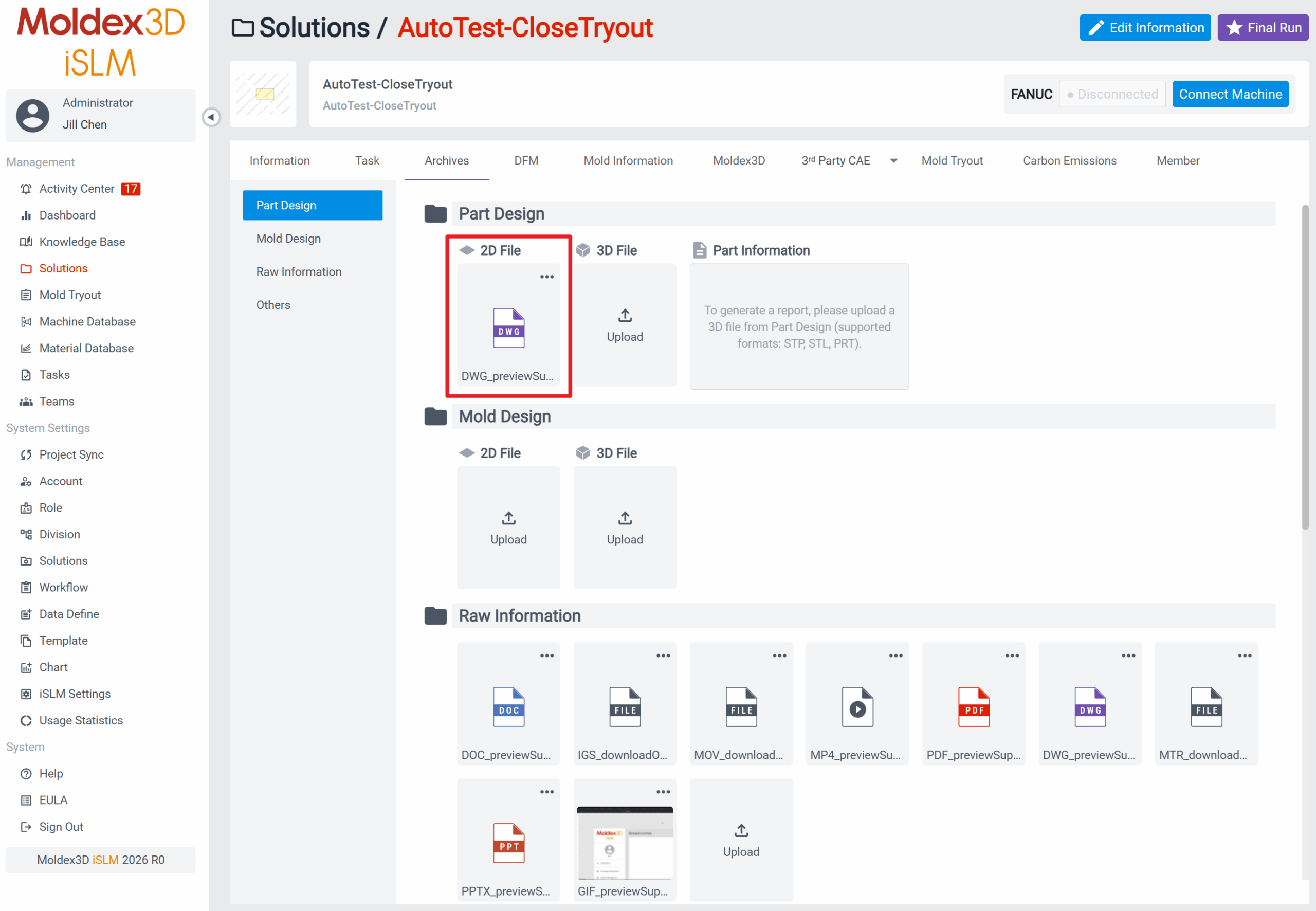Open Project Sync settings

[x=71, y=455]
